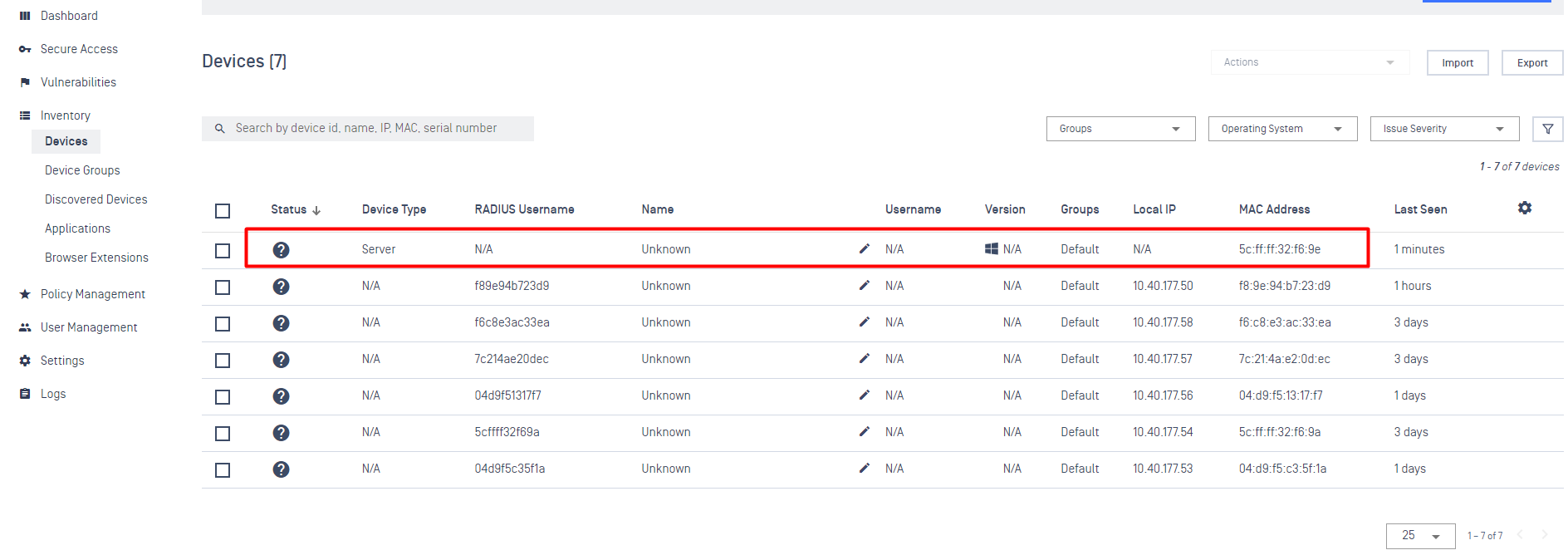Click the pencil edit icon in Server row
Screen dimensions: 1568x555
click(865, 248)
